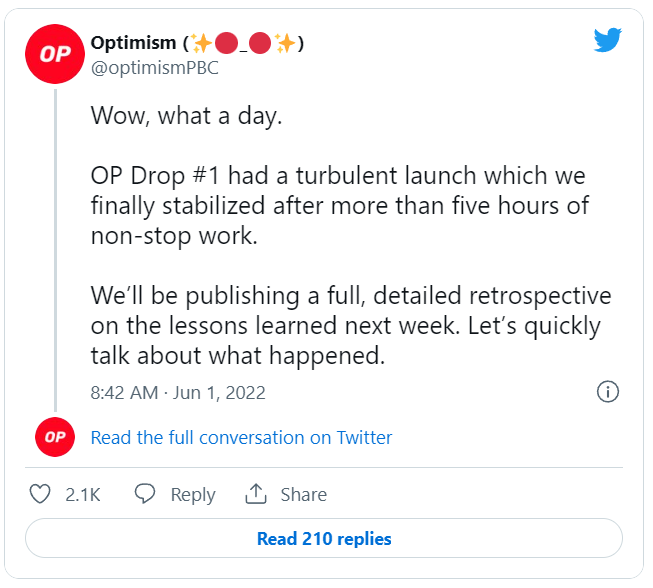Click the OP Drop #1 turbulent launch paragraph
The image size is (653, 588).
340,206
